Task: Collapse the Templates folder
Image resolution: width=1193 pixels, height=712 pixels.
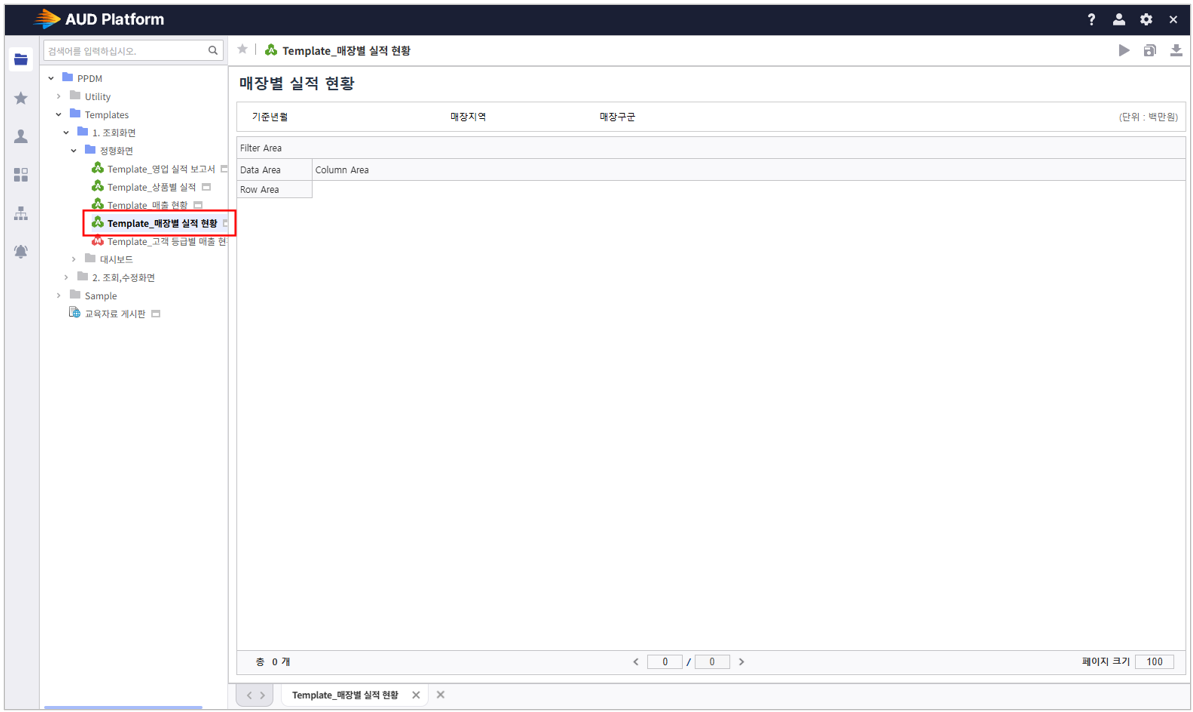Action: pyautogui.click(x=59, y=114)
